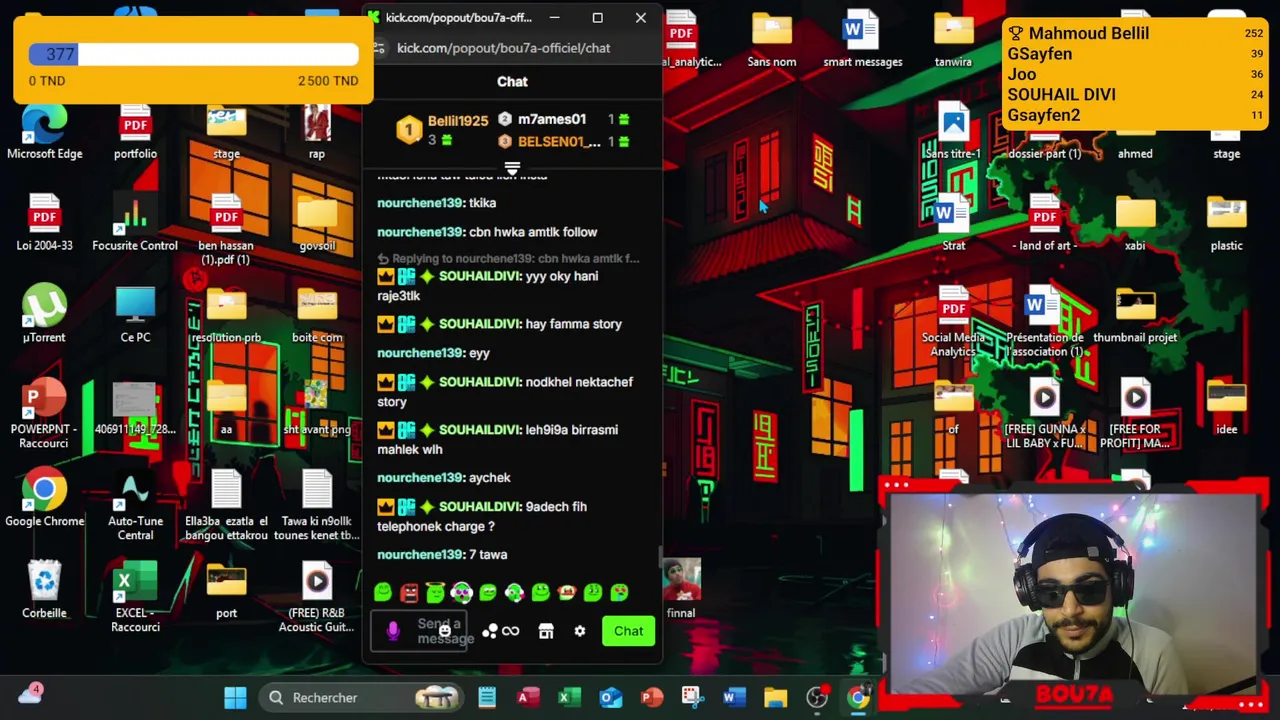The image size is (1280, 720).
Task: Select the smart messages Word document
Action: coord(862,40)
